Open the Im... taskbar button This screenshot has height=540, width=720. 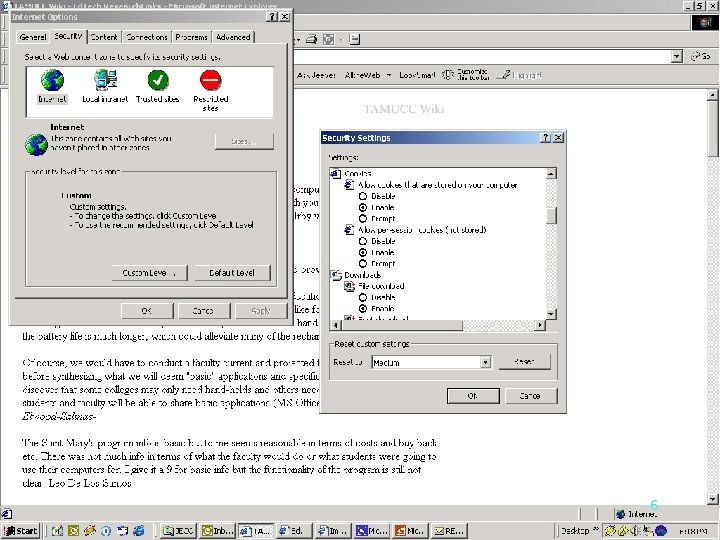334,531
